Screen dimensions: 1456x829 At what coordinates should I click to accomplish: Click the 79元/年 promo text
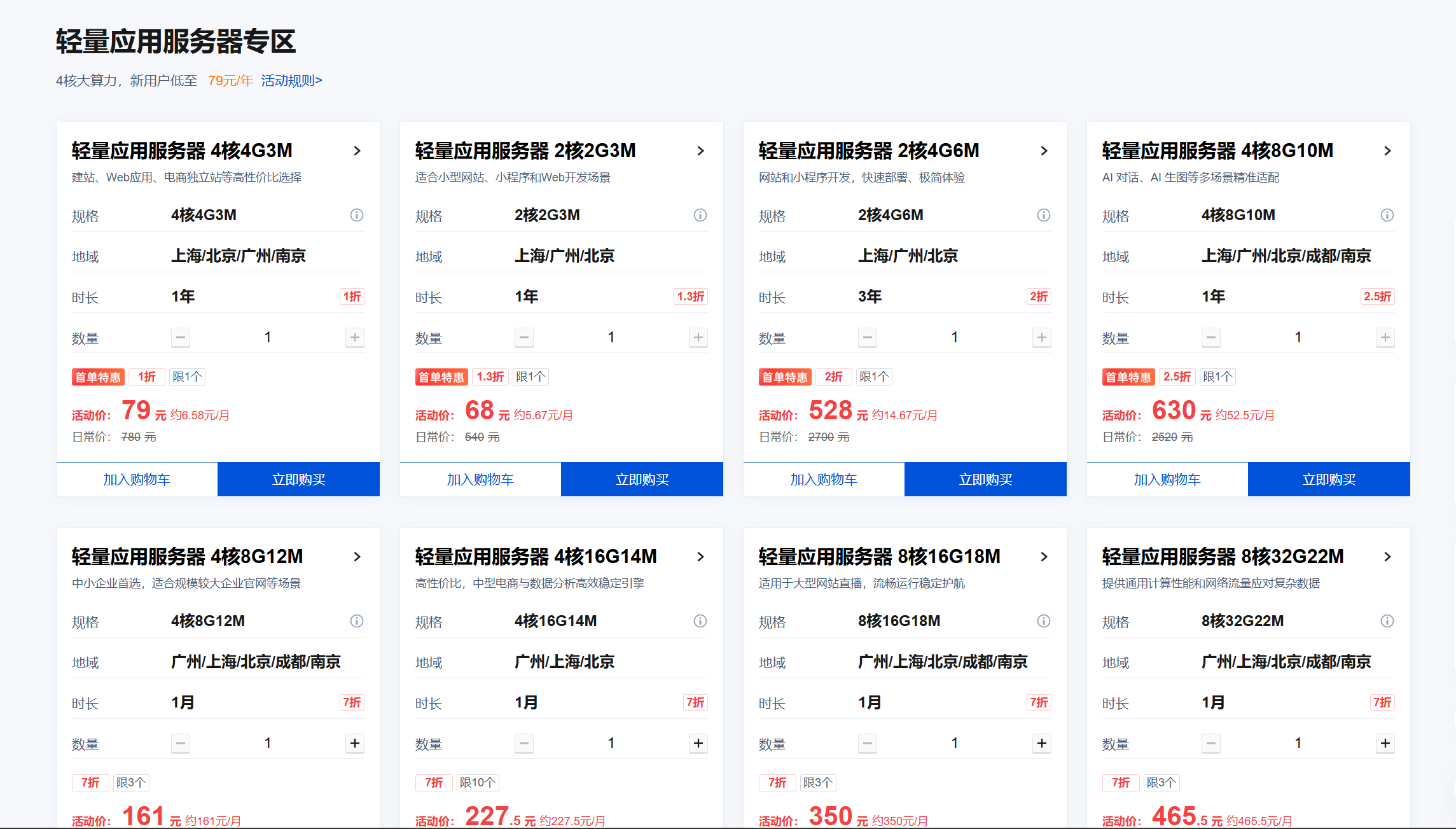[x=231, y=81]
